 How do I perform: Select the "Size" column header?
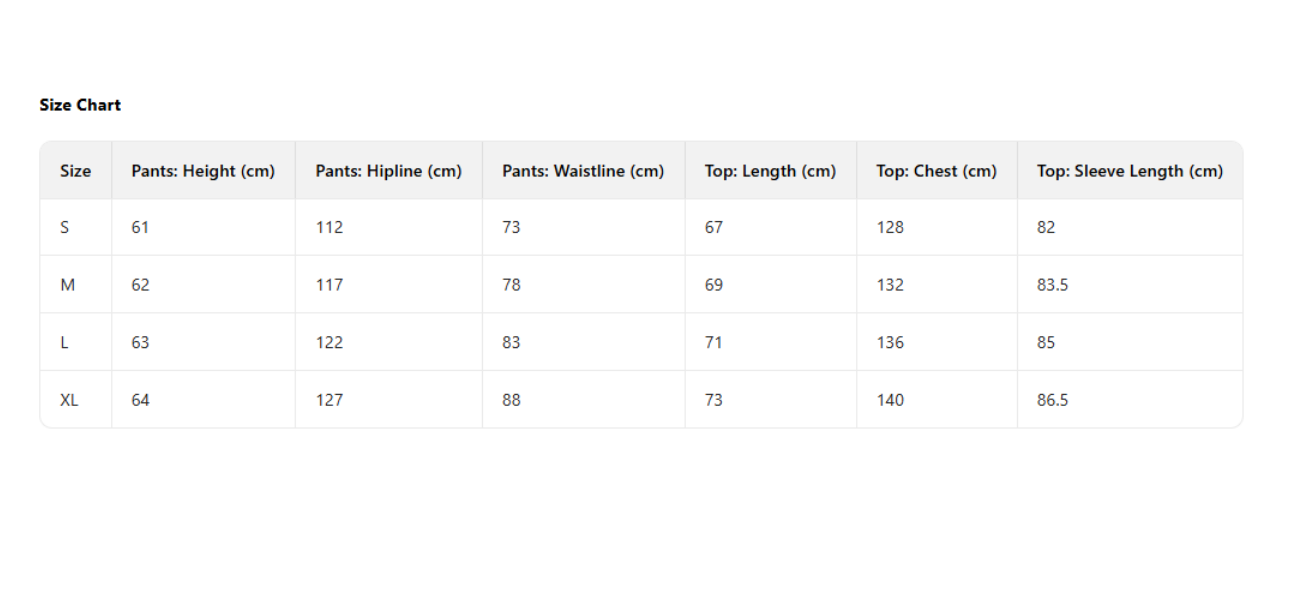[75, 171]
